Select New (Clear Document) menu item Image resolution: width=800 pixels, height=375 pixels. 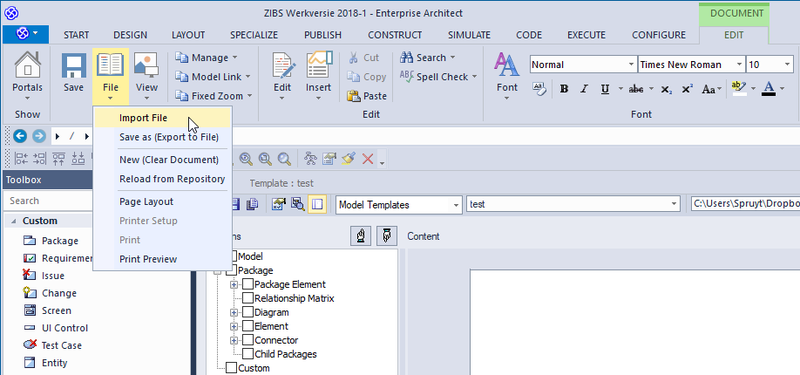point(162,160)
